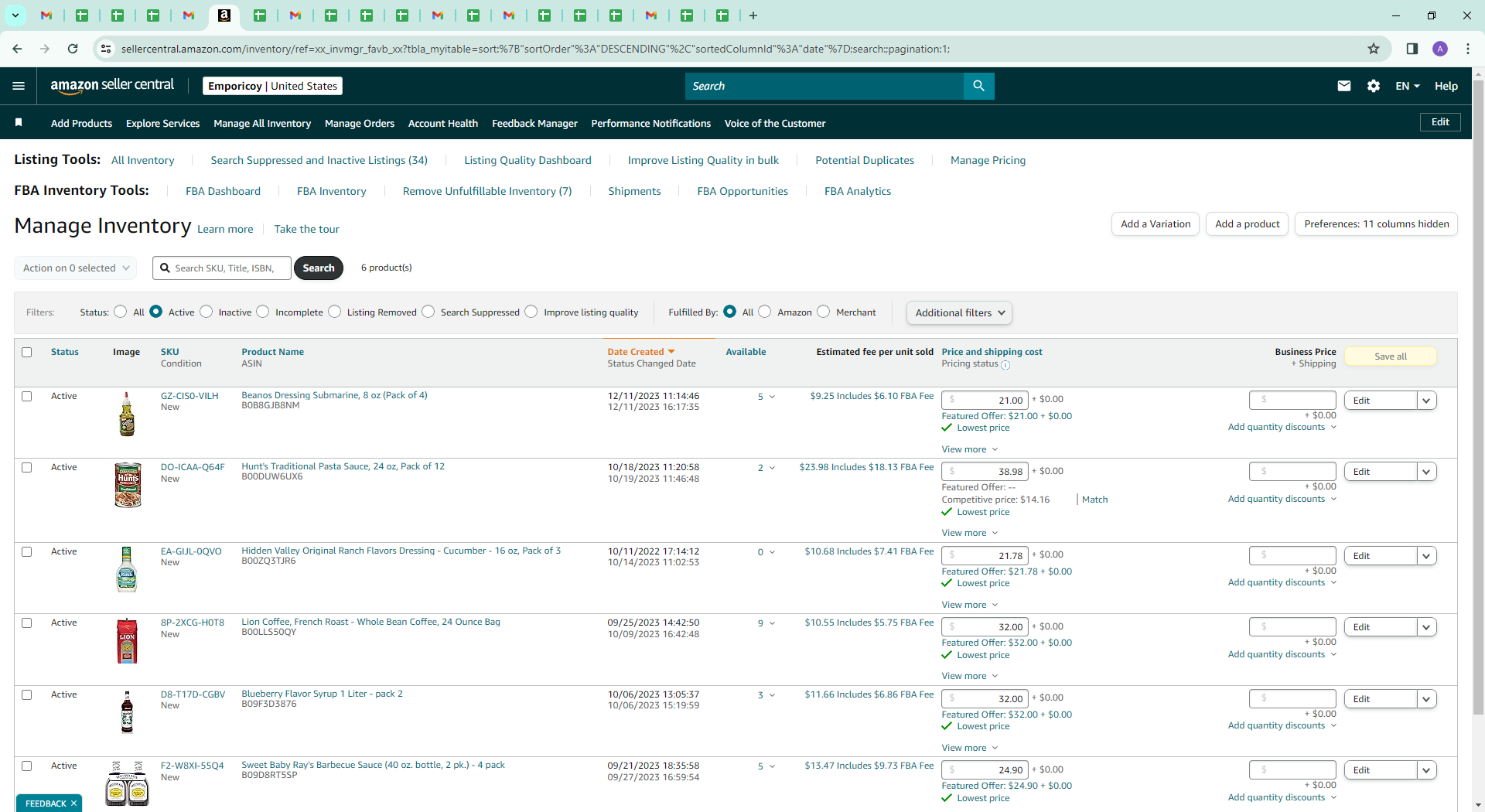The width and height of the screenshot is (1485, 812).
Task: Open Account Health menu item
Action: click(x=443, y=123)
